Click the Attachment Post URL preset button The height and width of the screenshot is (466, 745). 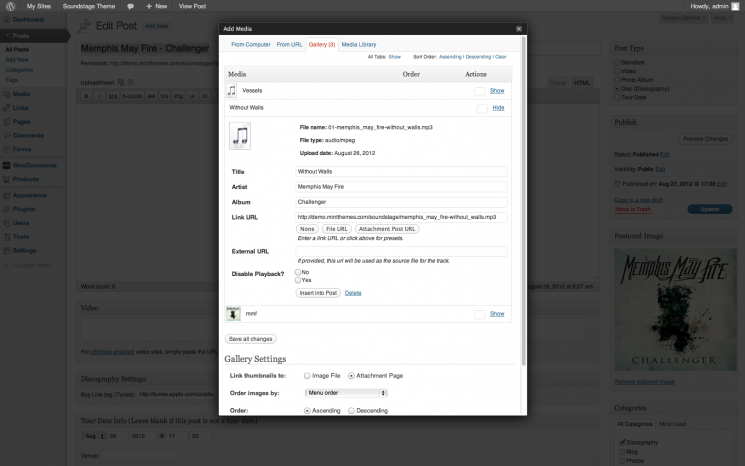click(x=387, y=229)
